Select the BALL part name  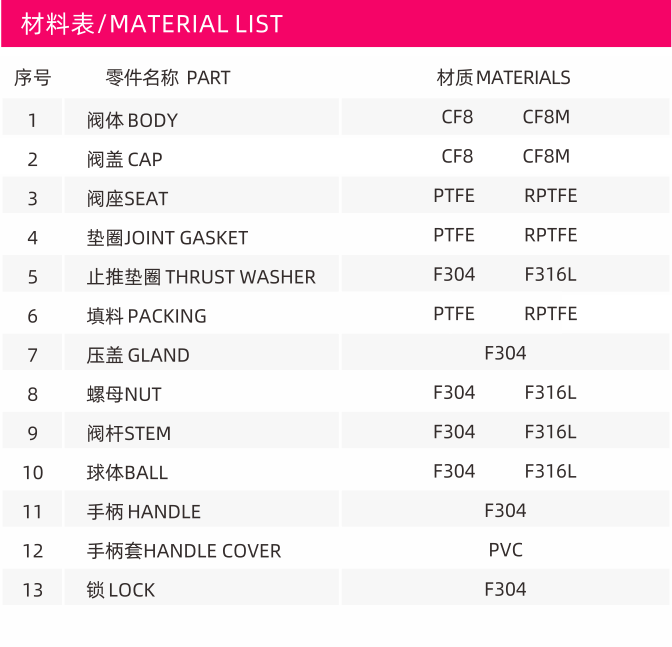click(x=127, y=473)
